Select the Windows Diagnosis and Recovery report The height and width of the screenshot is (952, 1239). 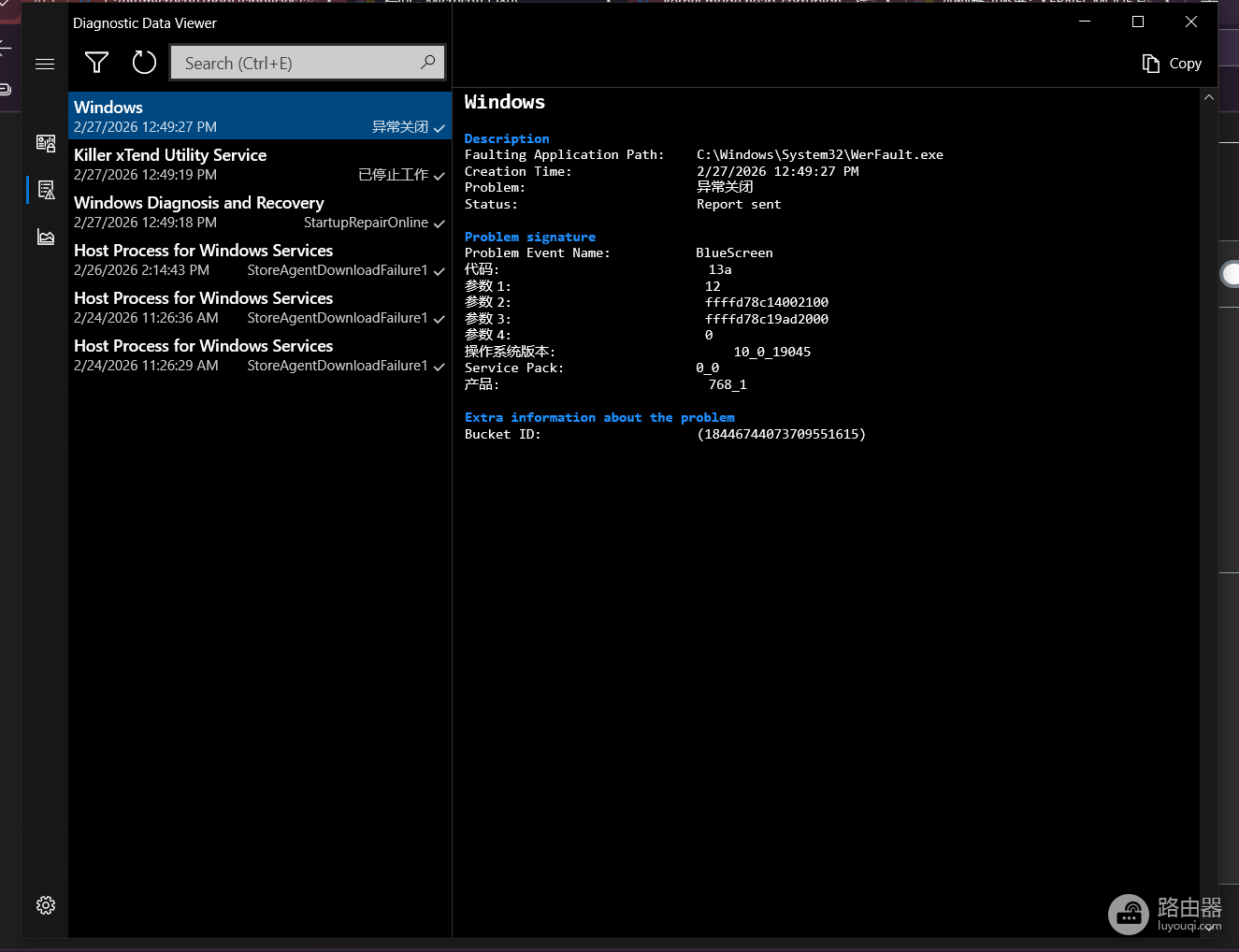click(x=260, y=211)
